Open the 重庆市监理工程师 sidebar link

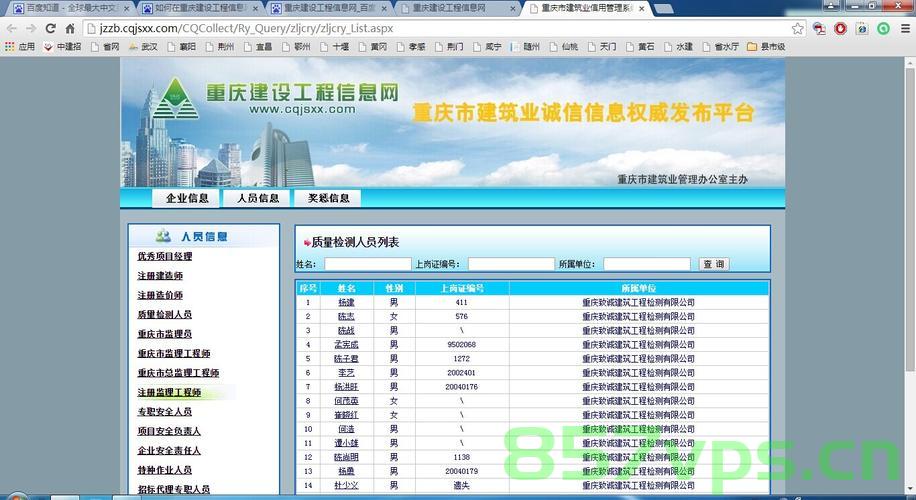174,353
